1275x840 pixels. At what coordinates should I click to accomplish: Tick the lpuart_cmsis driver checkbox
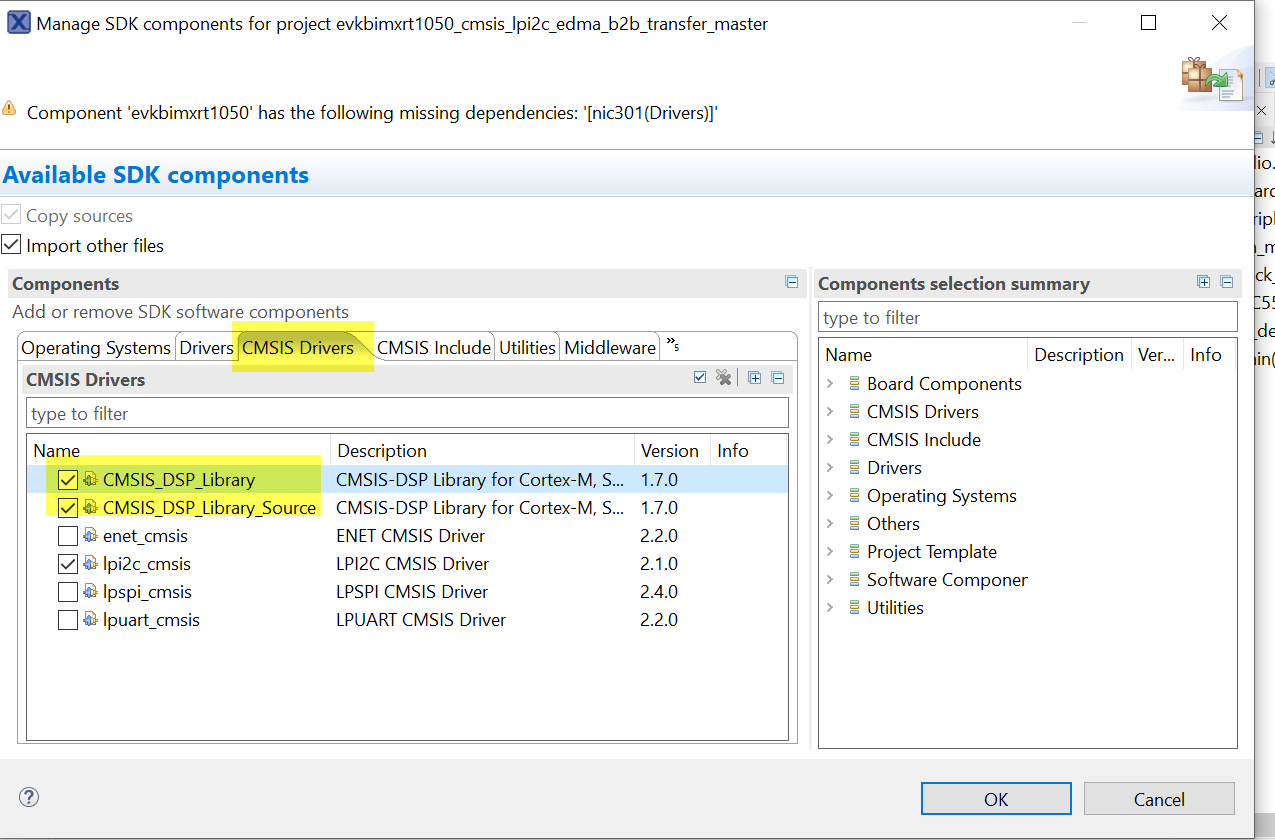[68, 620]
